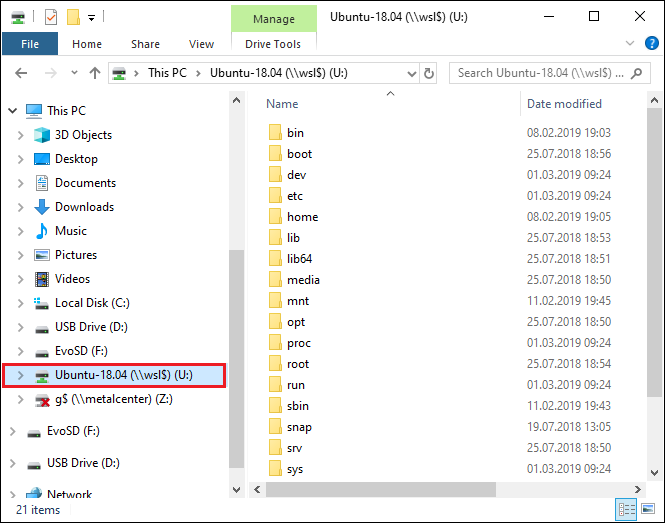The width and height of the screenshot is (665, 523).
Task: Select the bin folder icon
Action: click(x=275, y=132)
